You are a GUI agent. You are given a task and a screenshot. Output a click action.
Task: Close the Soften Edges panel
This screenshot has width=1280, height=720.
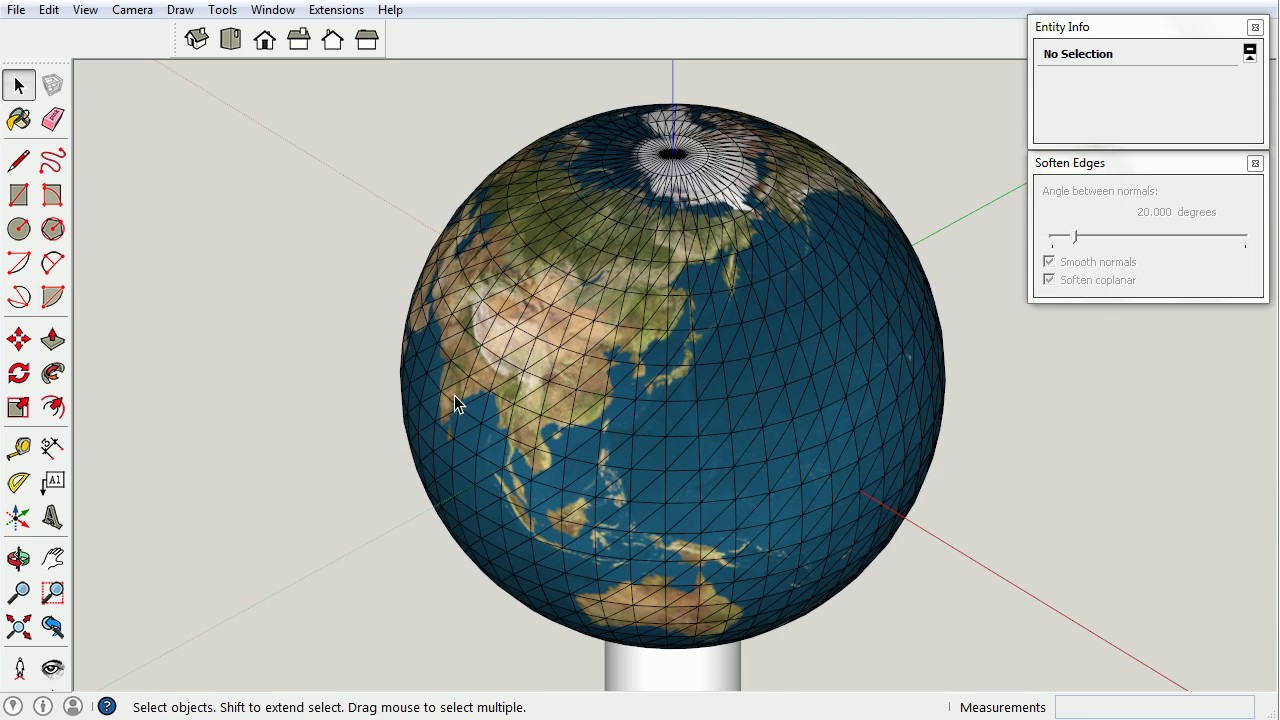coord(1255,163)
